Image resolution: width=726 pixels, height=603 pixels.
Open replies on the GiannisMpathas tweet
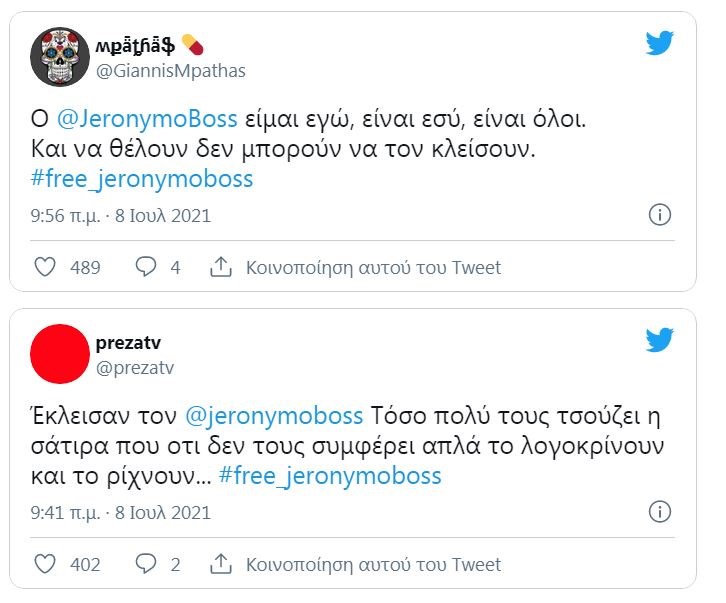tap(146, 267)
